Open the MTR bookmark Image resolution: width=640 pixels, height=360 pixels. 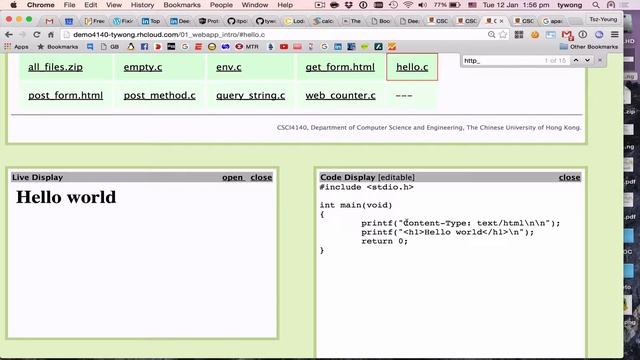click(x=247, y=47)
